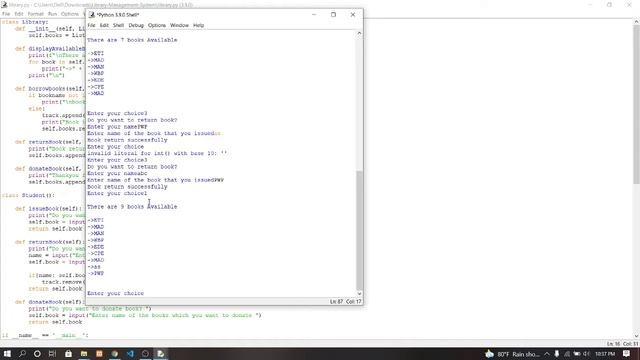The image size is (640, 360).
Task: Open Cortana from the taskbar
Action: 37,354
